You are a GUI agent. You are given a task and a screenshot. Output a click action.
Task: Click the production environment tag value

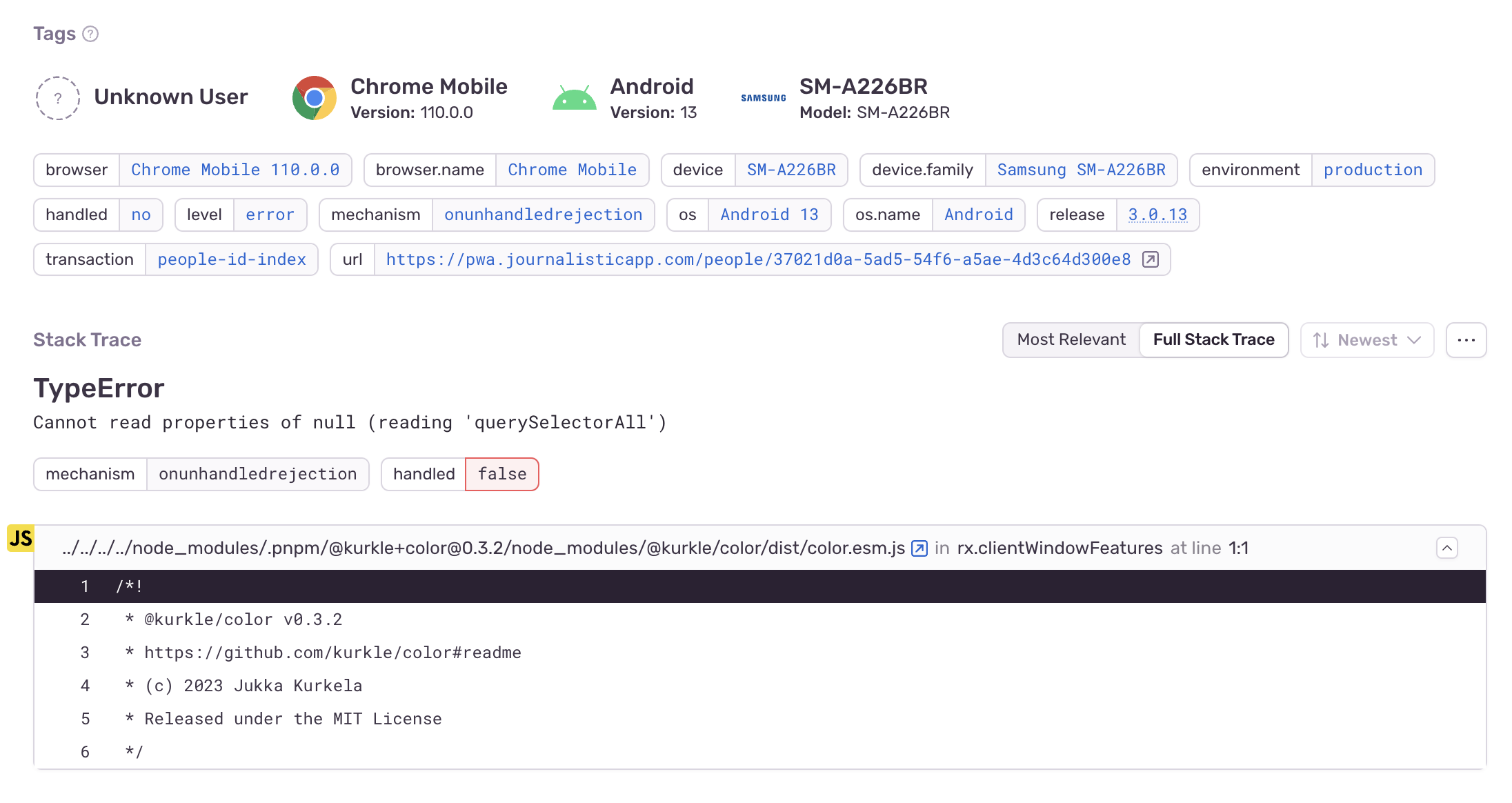pos(1372,170)
